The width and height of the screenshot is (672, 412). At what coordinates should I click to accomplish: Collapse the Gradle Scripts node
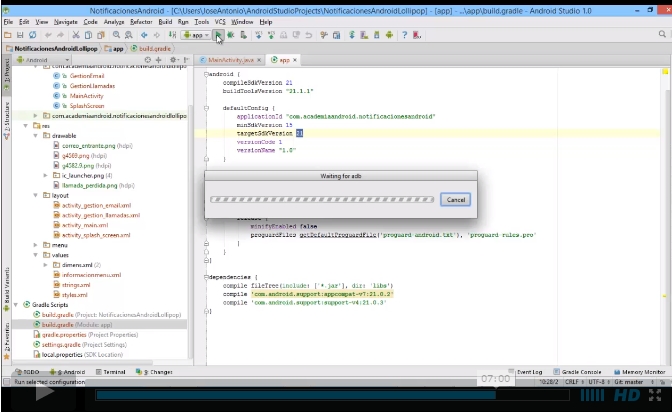pyautogui.click(x=16, y=304)
